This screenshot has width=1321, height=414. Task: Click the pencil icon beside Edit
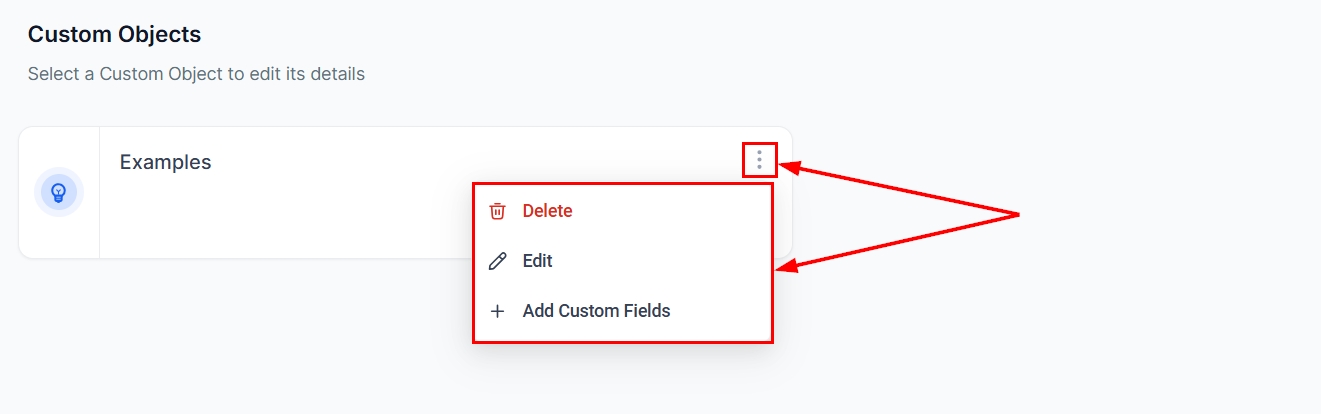point(497,261)
